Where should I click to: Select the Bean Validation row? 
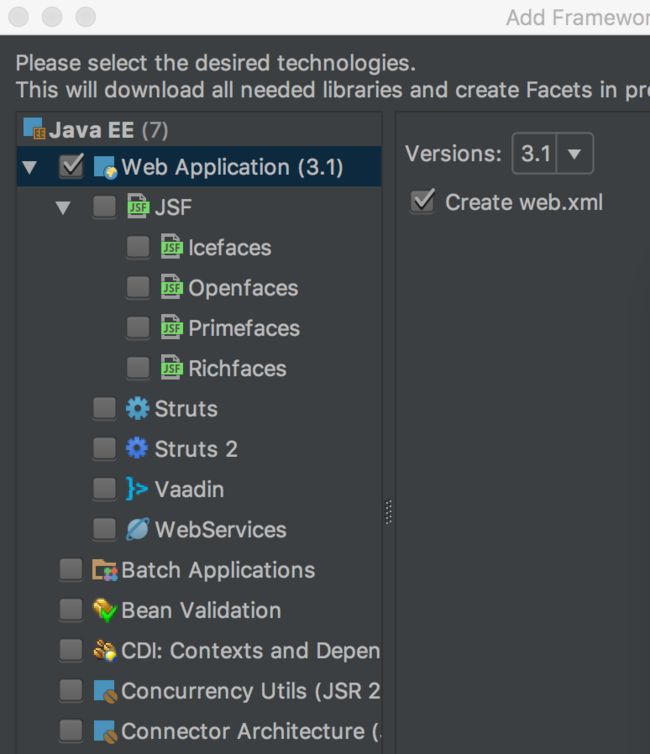tap(199, 610)
